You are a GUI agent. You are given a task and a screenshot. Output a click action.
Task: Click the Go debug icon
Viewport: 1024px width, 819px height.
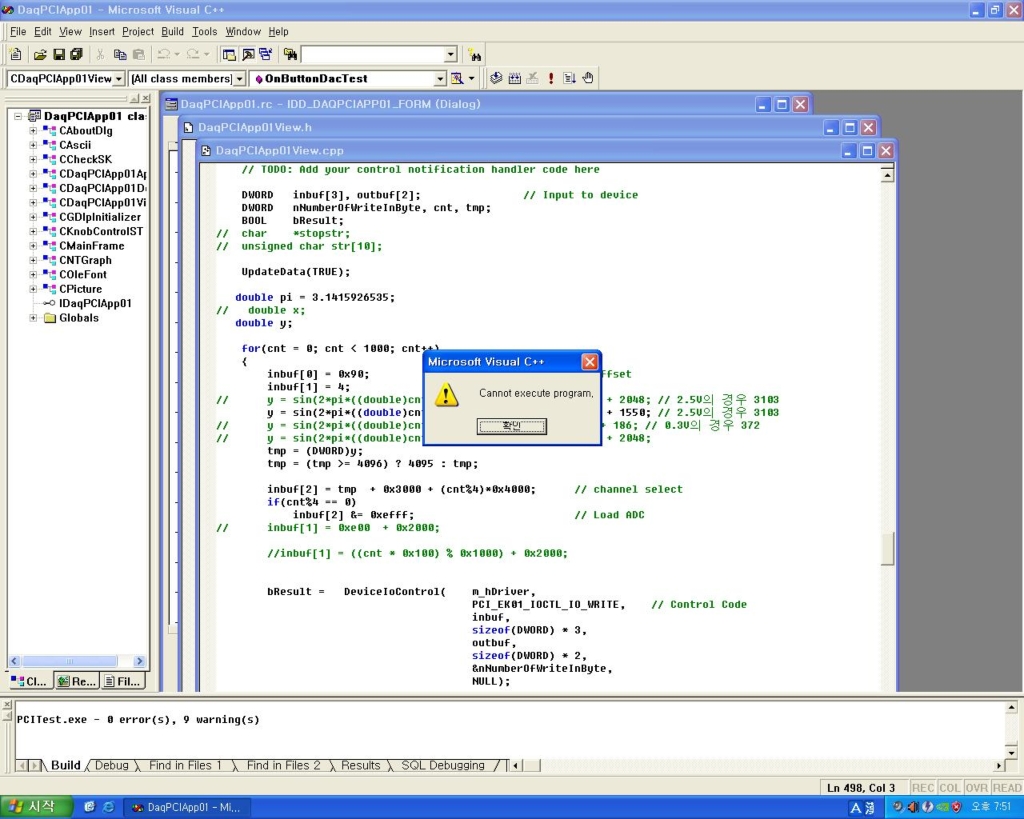(569, 78)
